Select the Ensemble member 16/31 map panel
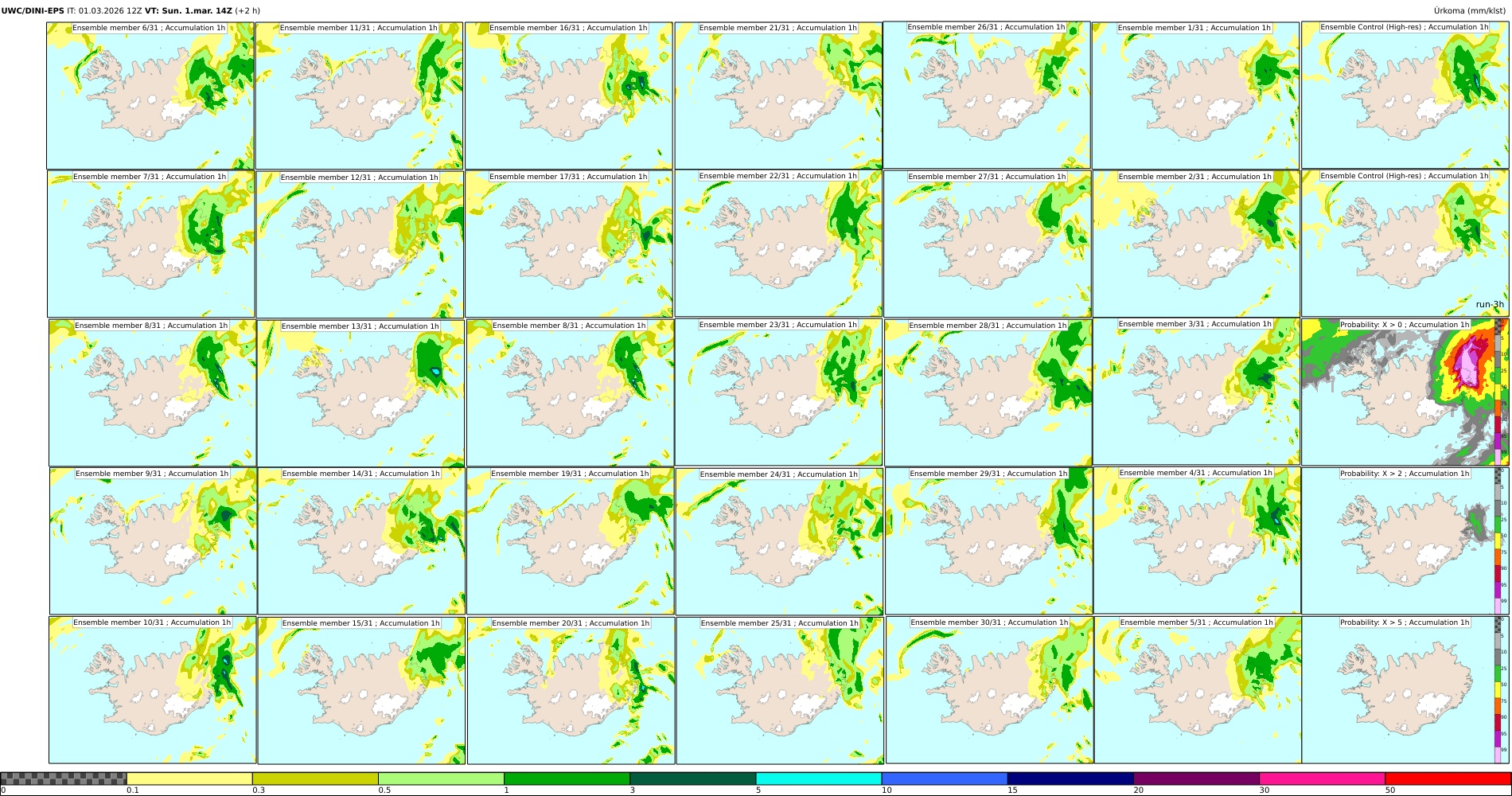The width and height of the screenshot is (1512, 796). click(x=568, y=96)
